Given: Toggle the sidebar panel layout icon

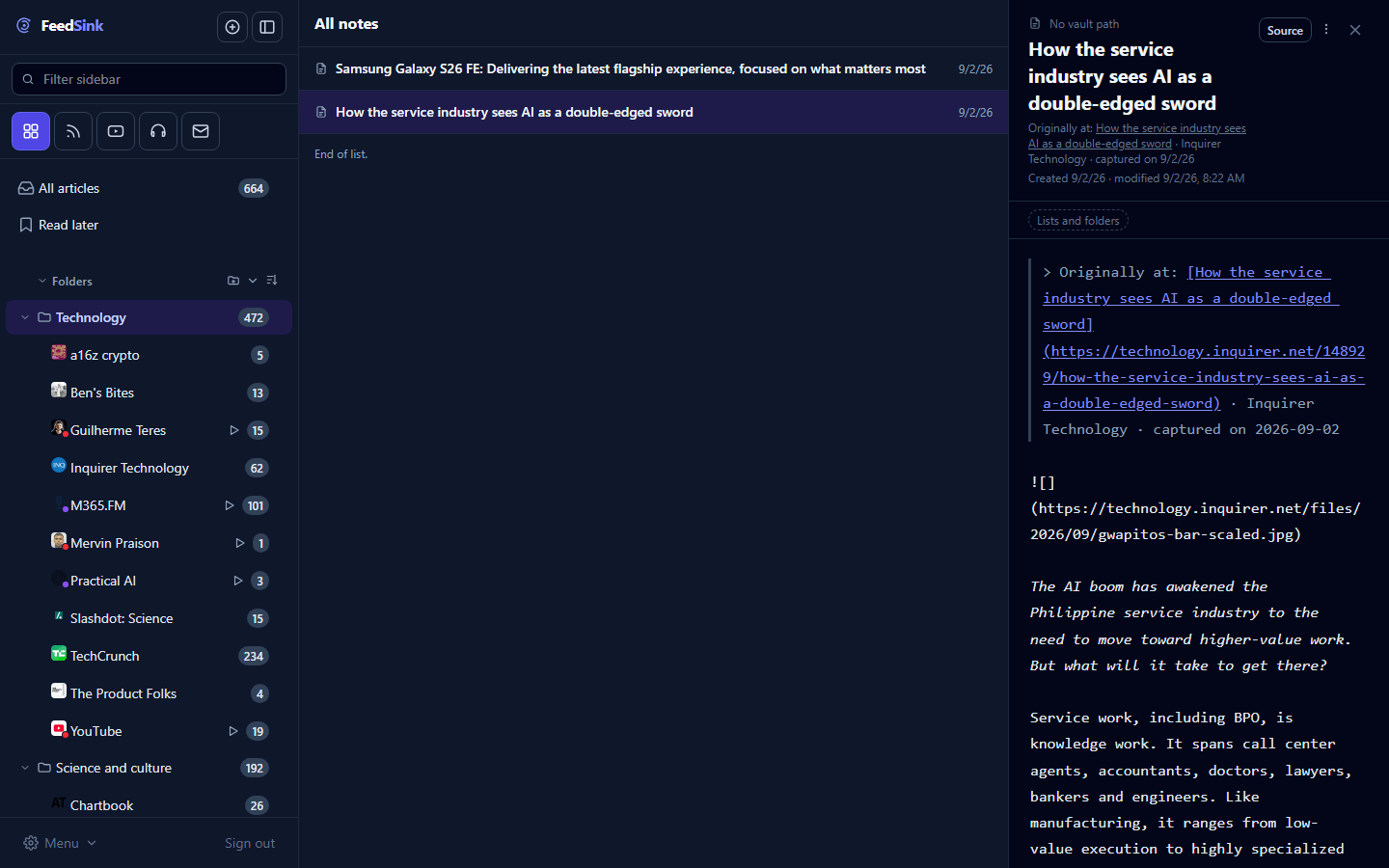Looking at the screenshot, I should coord(267,27).
